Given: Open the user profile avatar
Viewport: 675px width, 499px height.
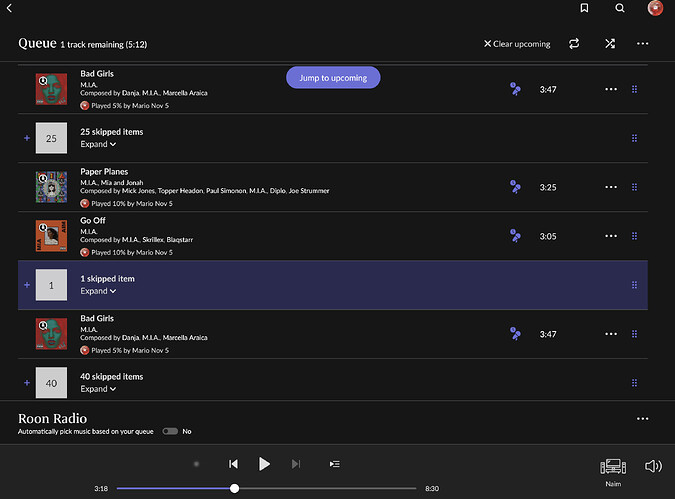Looking at the screenshot, I should [x=655, y=8].
